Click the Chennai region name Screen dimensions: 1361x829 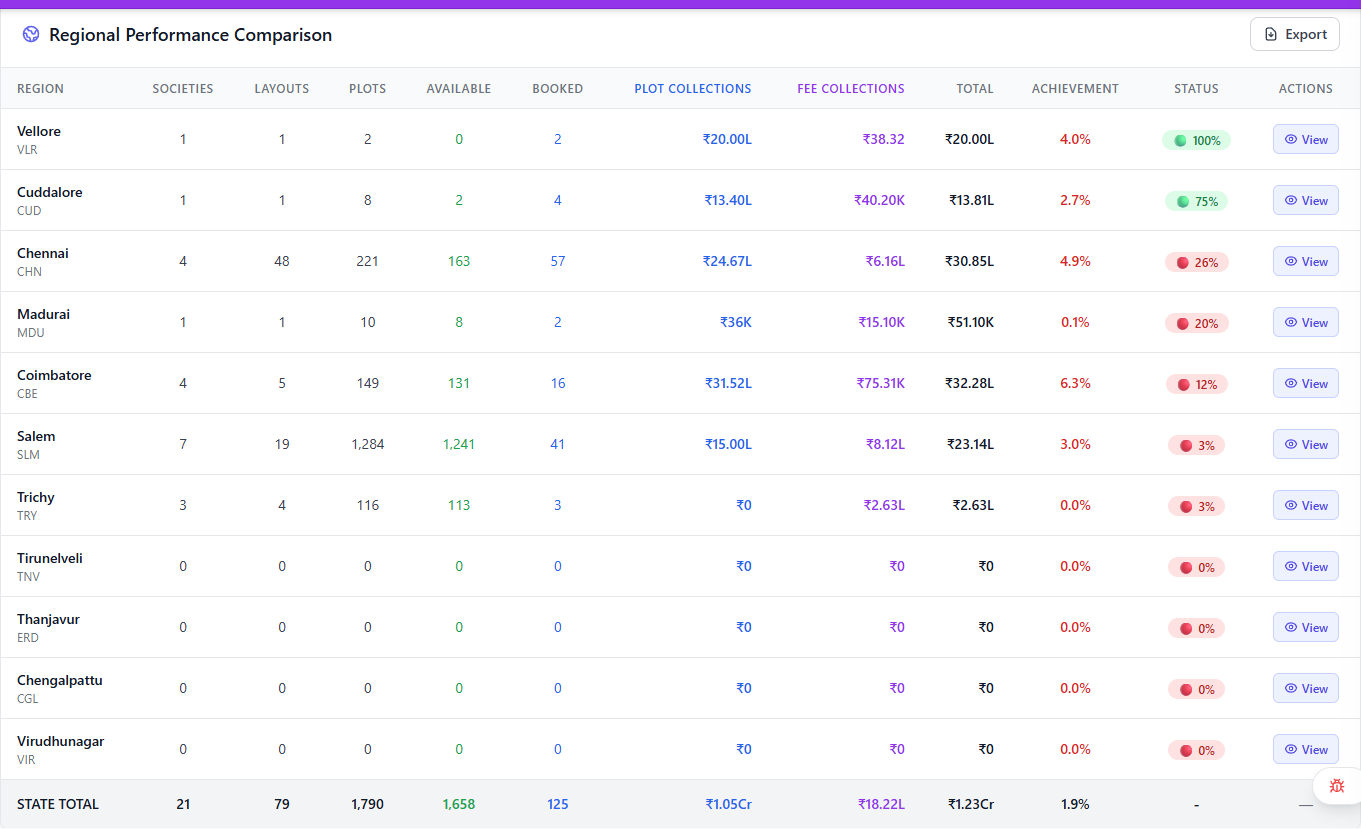(43, 253)
